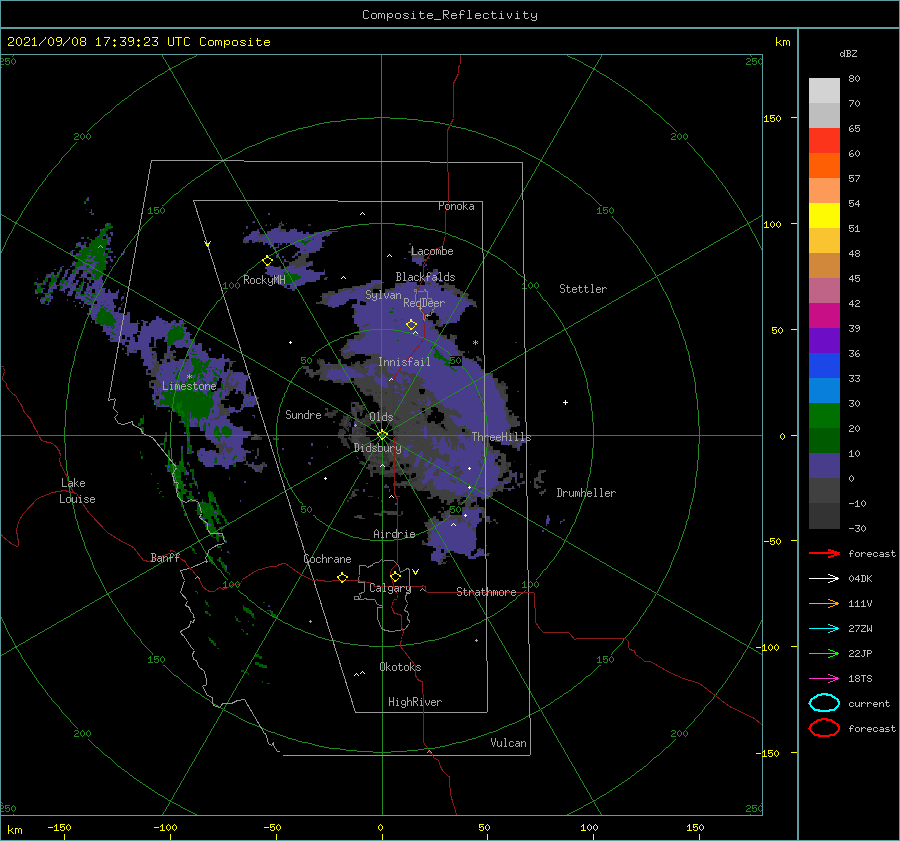Screen dimensions: 900x841
Task: Click the Vulcan city label
Action: 508,743
